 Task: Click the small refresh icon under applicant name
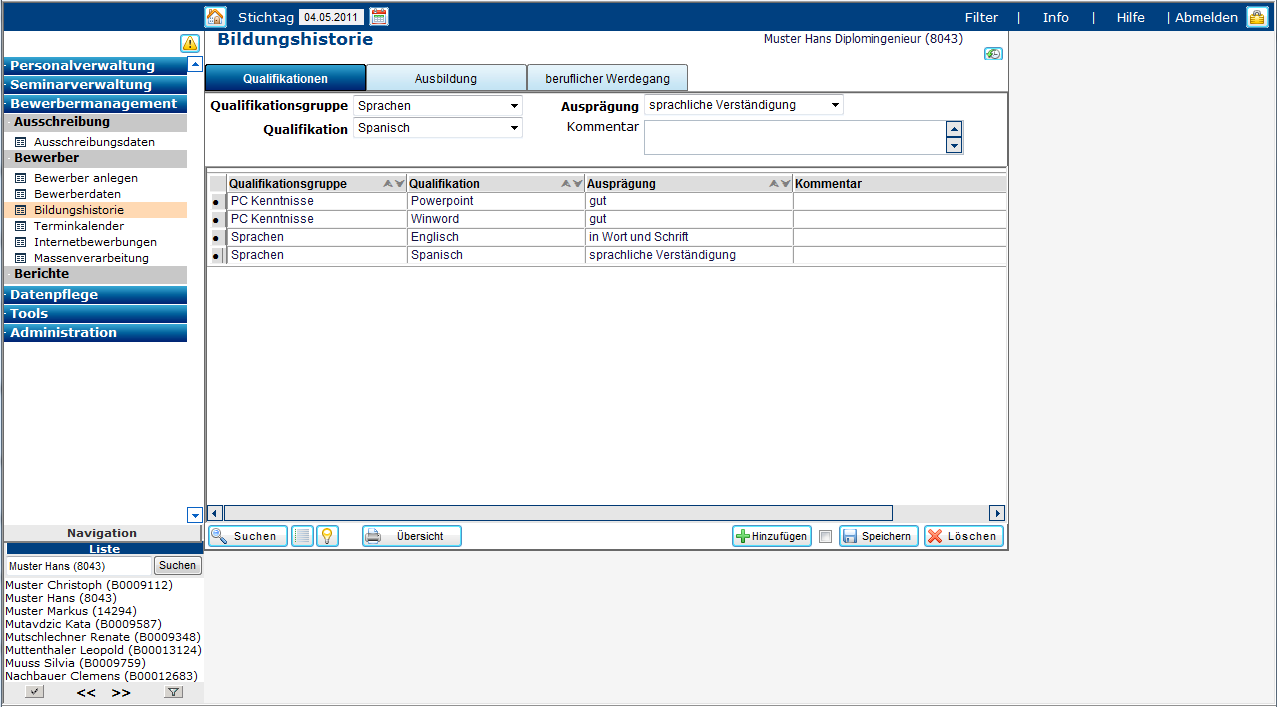pyautogui.click(x=993, y=54)
